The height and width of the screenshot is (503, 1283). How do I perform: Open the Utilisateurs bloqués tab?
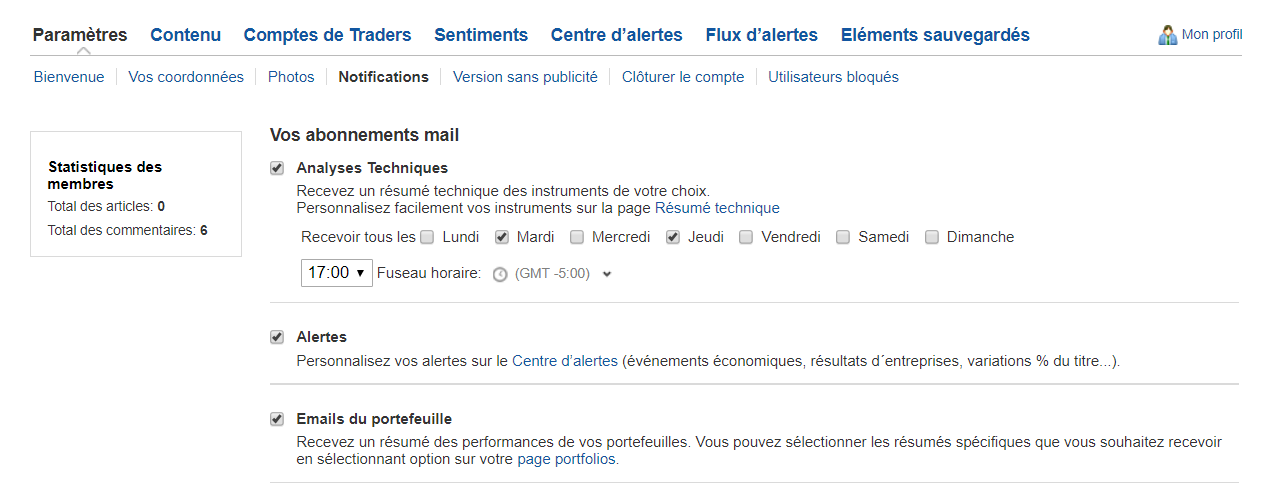pos(833,77)
